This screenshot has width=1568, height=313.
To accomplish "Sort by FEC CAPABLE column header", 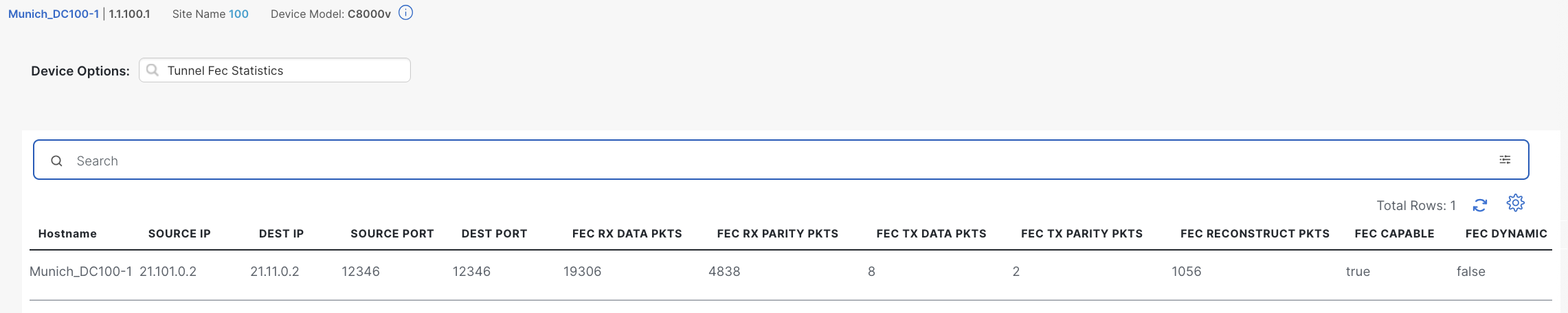I will point(1394,233).
